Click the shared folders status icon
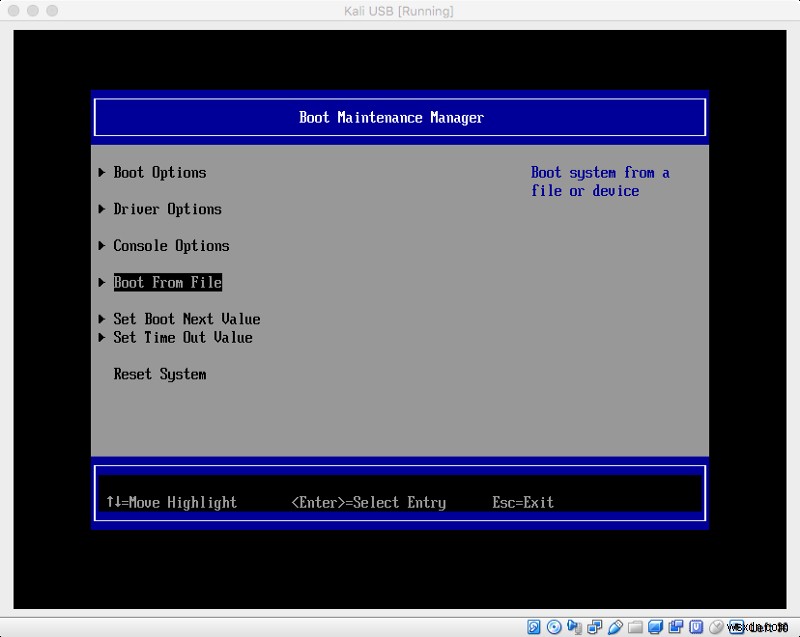 (635, 627)
